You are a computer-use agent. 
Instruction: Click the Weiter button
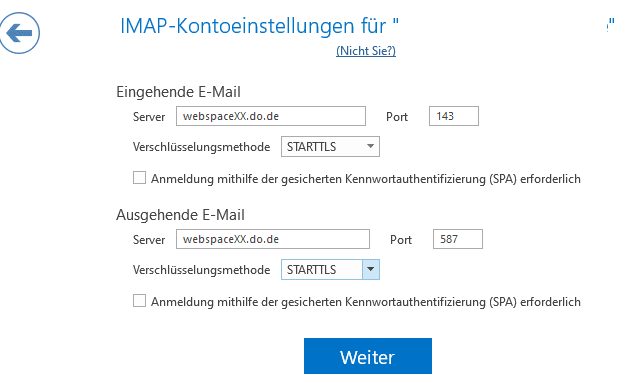click(x=368, y=356)
